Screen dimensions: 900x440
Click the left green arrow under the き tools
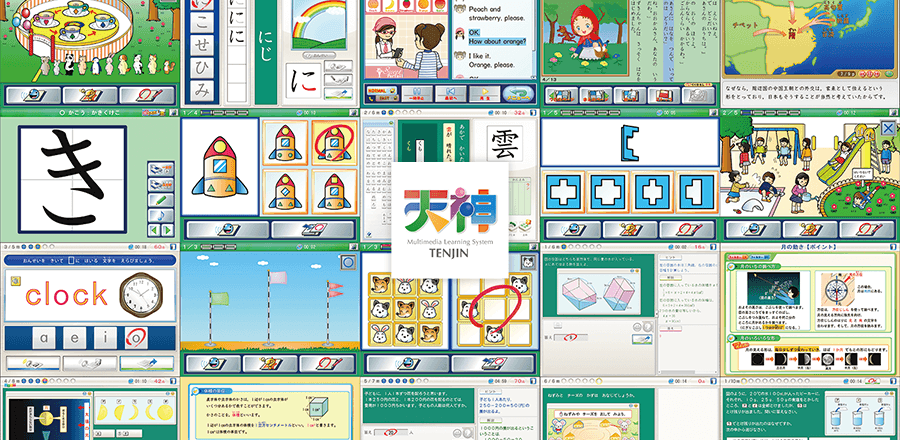click(154, 231)
